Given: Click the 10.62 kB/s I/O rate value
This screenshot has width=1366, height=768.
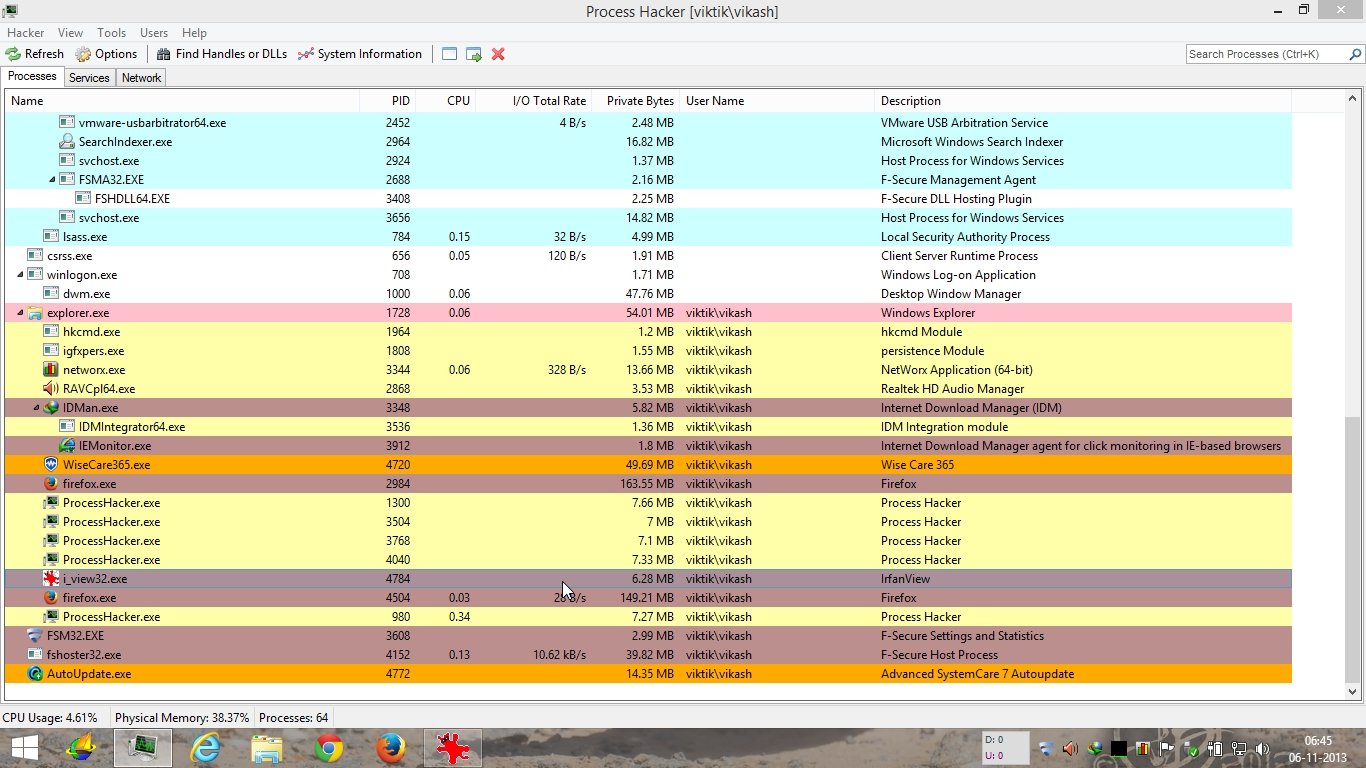Looking at the screenshot, I should point(559,655).
